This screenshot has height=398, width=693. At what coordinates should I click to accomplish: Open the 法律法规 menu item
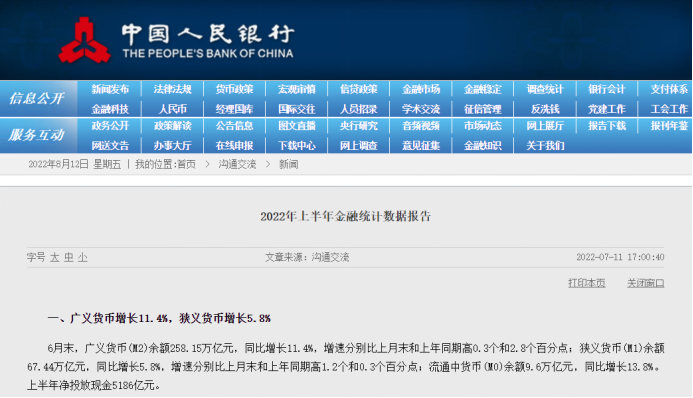pos(172,89)
